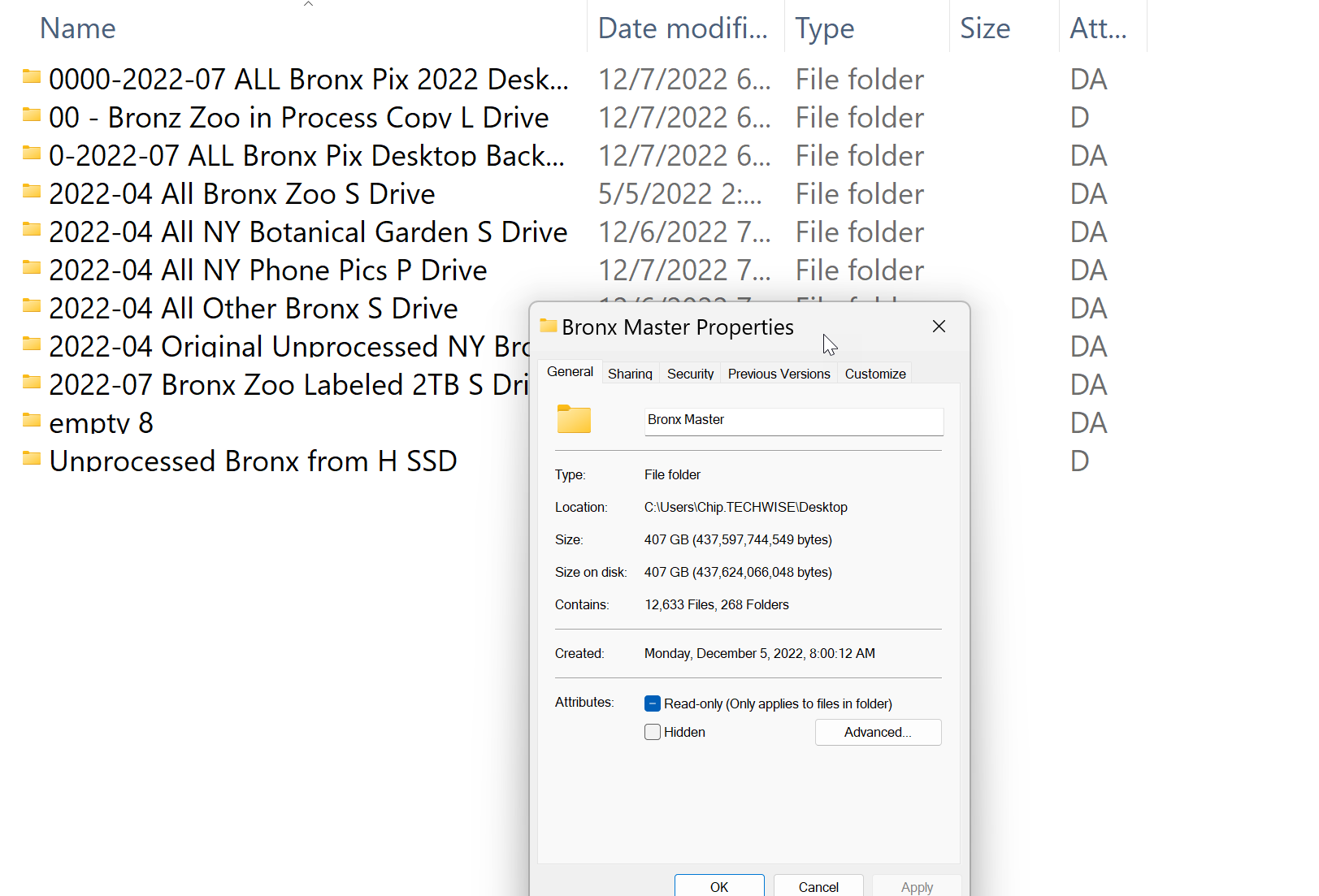Viewport: 1319px width, 896px height.
Task: Toggle the Read-only attribute checkbox
Action: 653,703
